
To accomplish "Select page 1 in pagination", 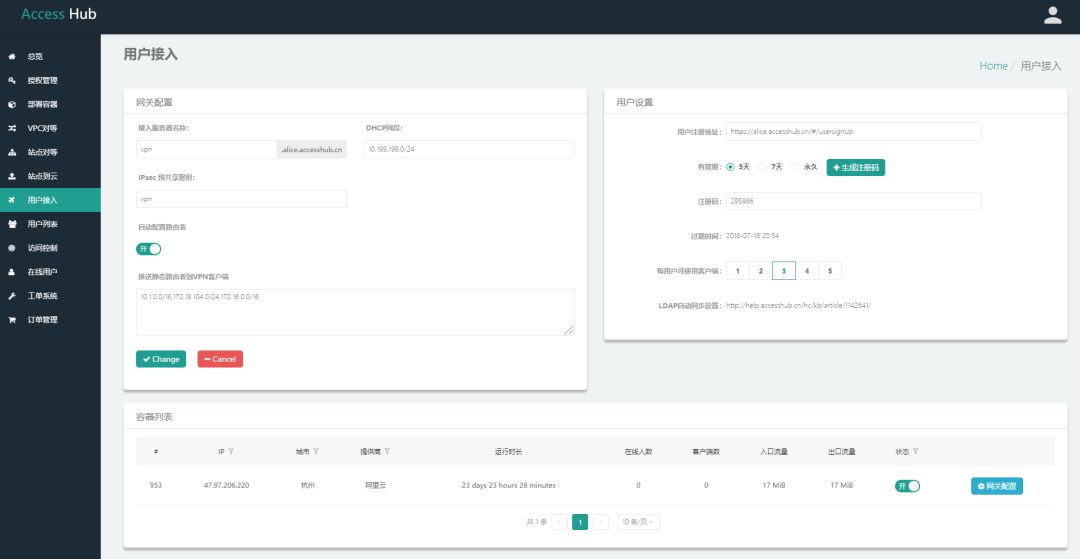I will point(580,523).
